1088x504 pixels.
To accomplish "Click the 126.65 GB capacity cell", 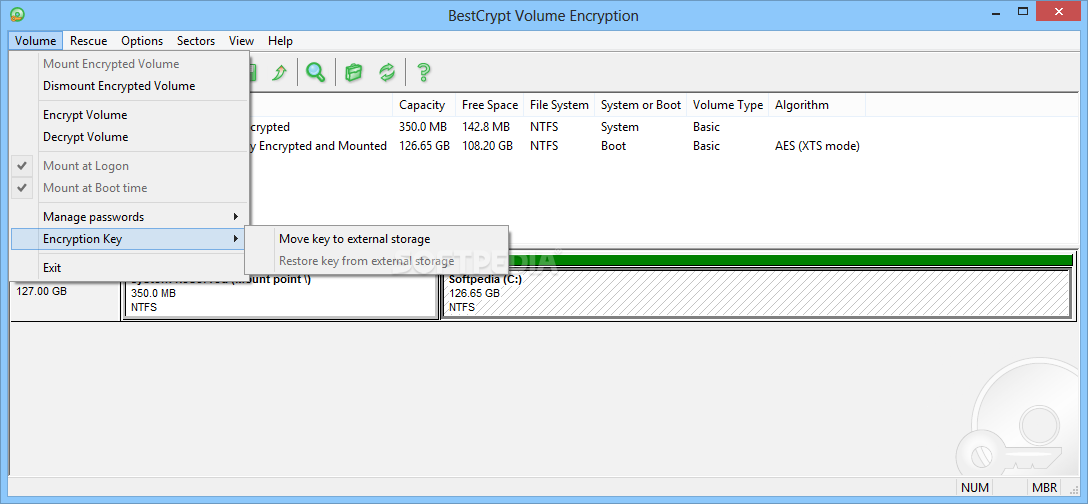I will point(424,146).
